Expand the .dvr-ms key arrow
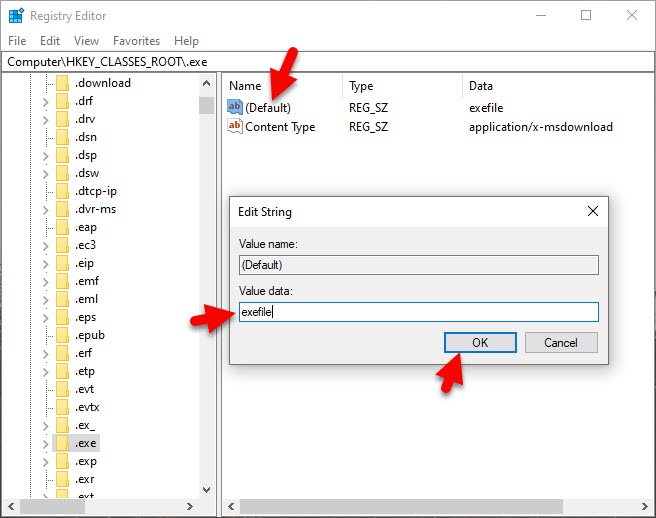 tap(45, 209)
